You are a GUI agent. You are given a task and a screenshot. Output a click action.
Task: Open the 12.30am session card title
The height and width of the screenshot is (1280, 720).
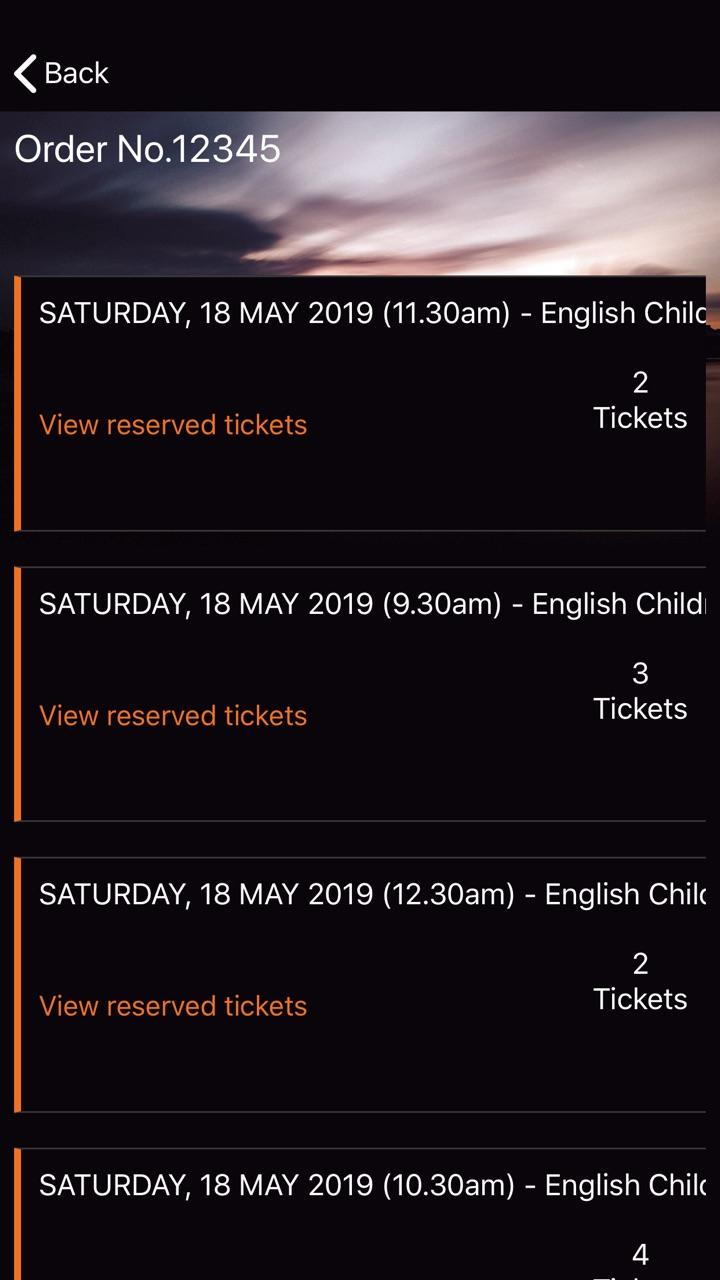point(372,894)
